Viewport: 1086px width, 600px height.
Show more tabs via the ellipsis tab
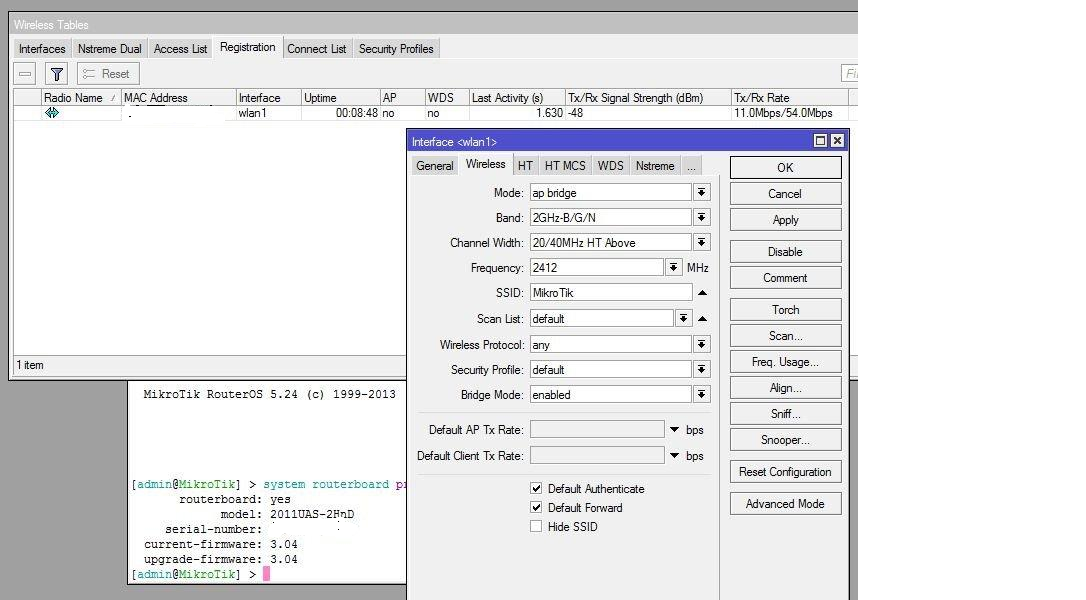[x=691, y=166]
